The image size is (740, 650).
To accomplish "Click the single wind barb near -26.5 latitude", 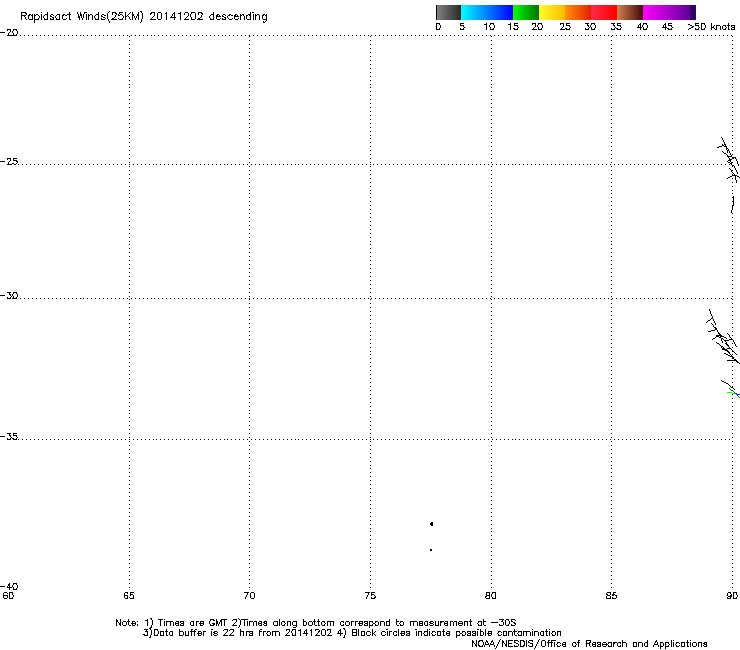I will [x=732, y=204].
